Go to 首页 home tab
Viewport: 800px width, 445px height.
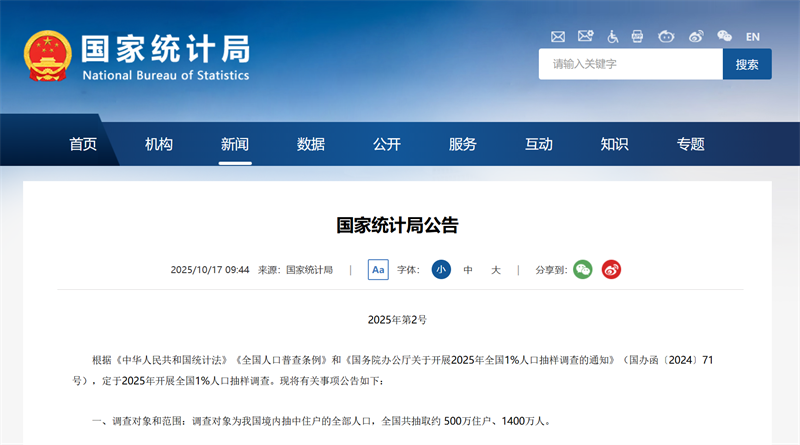(x=83, y=144)
